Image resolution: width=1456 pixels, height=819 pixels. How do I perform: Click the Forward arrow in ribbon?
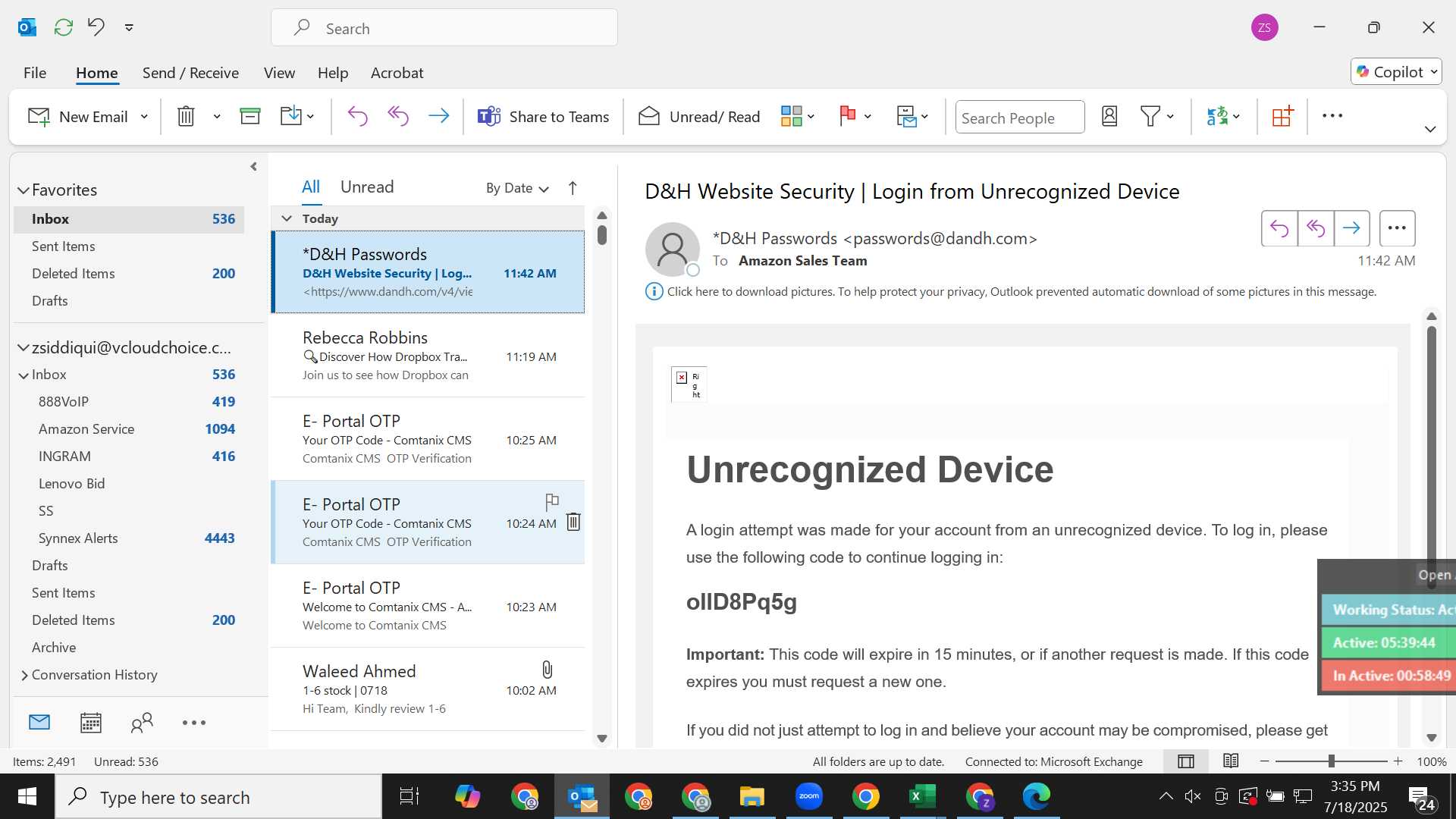pyautogui.click(x=438, y=117)
